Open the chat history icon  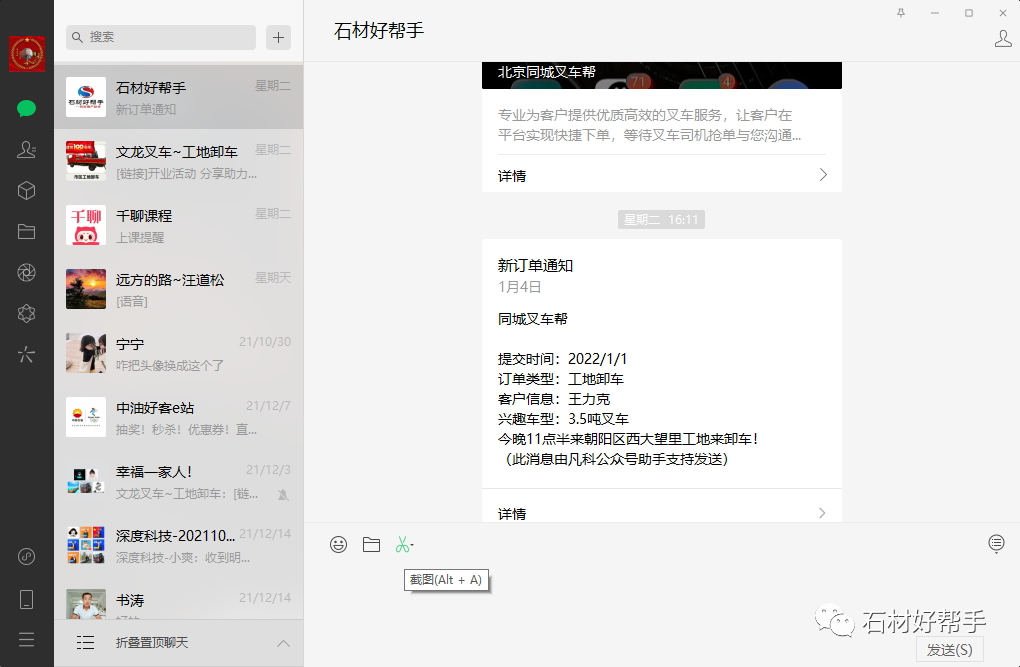[x=996, y=543]
